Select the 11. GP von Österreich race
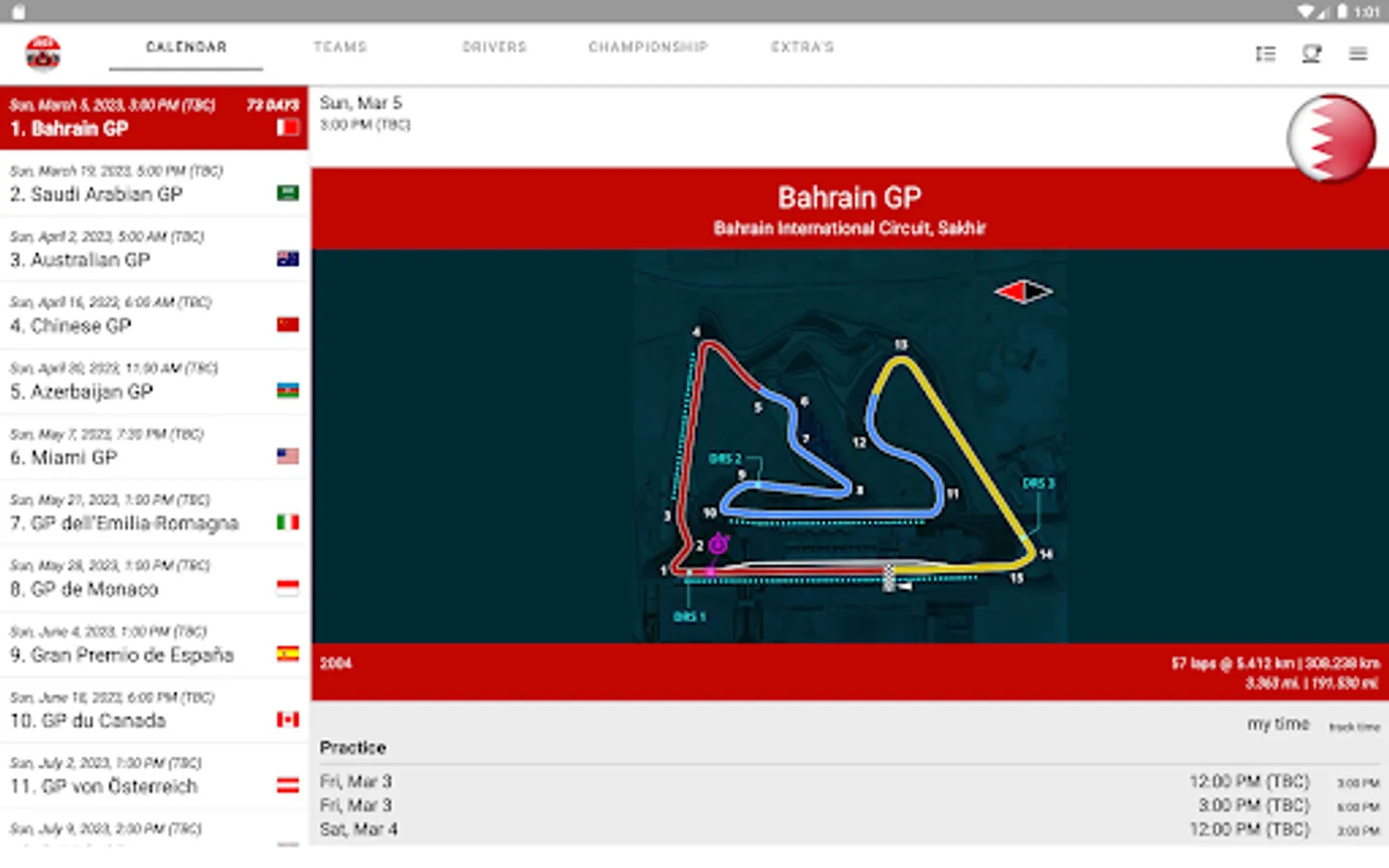 coord(154,775)
